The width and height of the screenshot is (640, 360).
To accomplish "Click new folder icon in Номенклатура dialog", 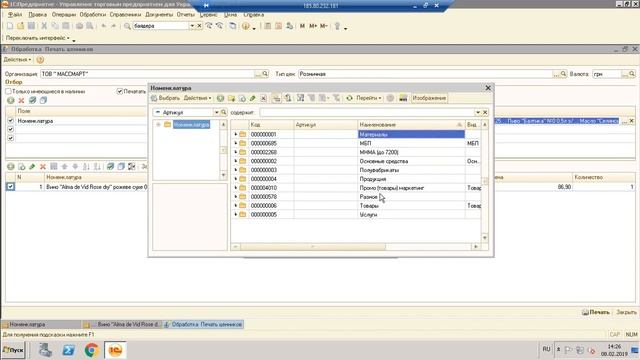I will [x=231, y=98].
